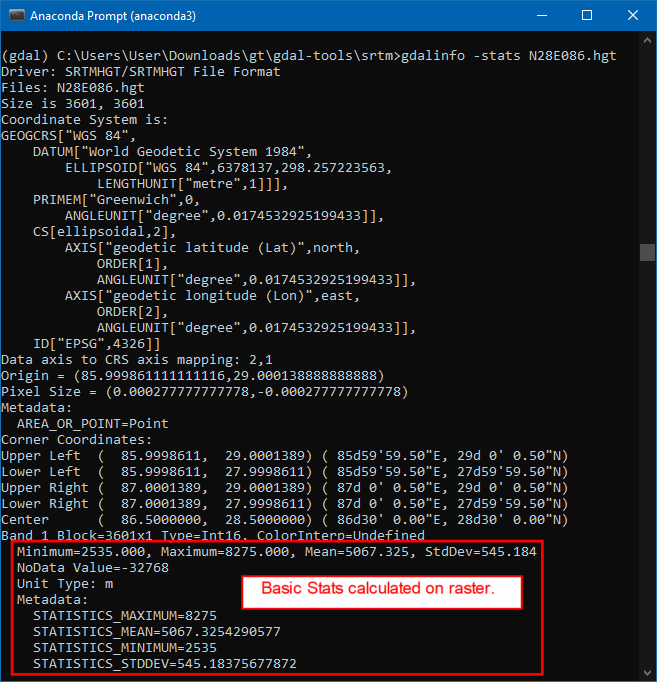
Task: Click the scrollbar down arrow
Action: coord(647,672)
